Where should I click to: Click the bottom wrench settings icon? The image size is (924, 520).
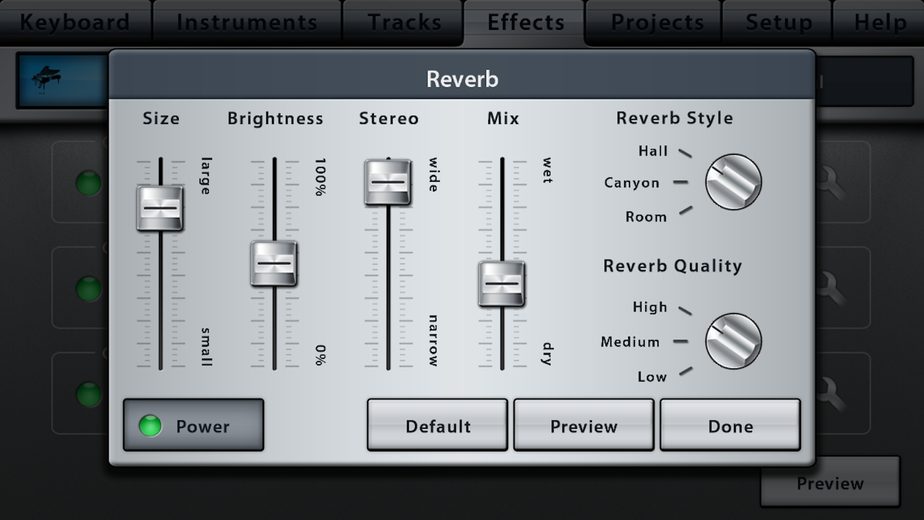click(831, 394)
